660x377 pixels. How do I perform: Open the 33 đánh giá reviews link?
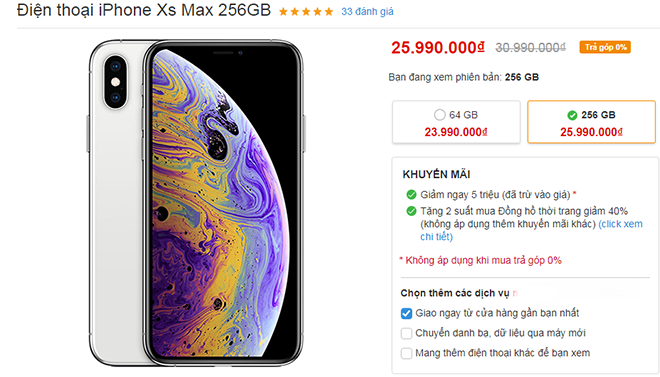(x=367, y=12)
